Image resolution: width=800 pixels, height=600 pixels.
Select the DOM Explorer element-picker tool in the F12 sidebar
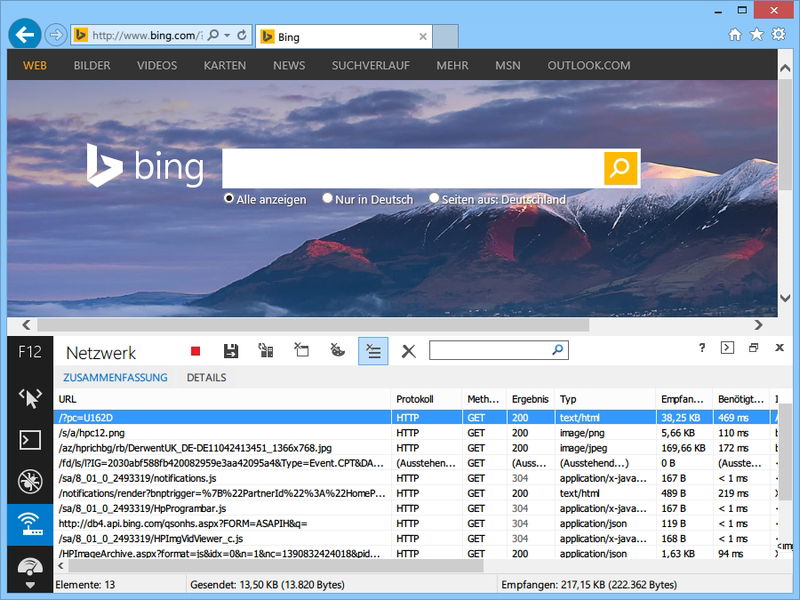pyautogui.click(x=30, y=398)
